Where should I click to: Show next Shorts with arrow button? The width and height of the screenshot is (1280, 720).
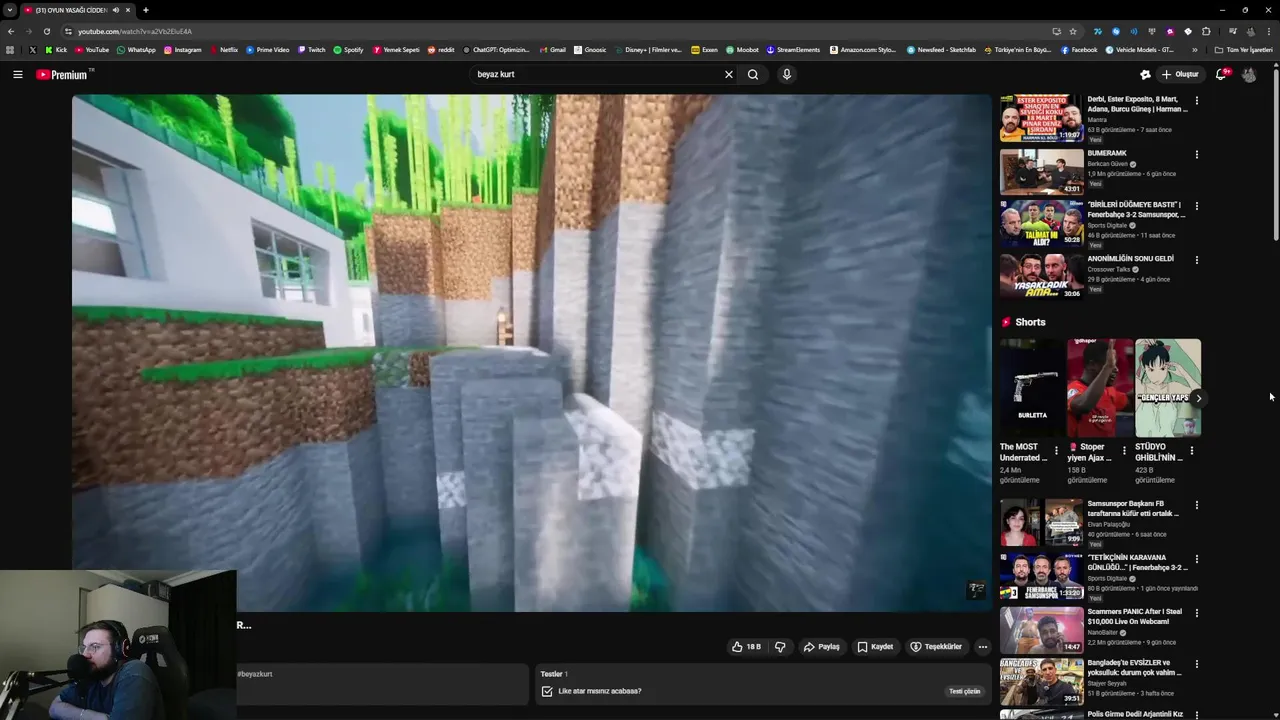point(1198,398)
